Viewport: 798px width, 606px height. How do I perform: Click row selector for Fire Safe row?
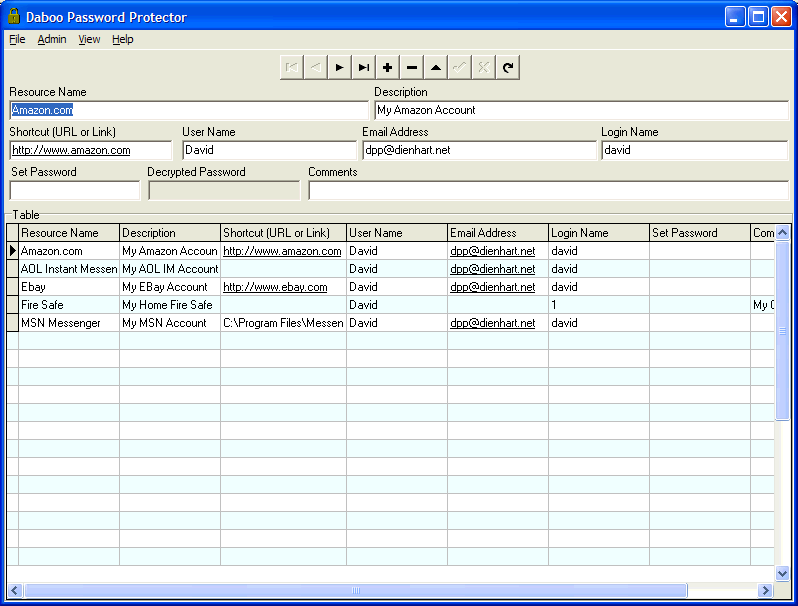[13, 305]
